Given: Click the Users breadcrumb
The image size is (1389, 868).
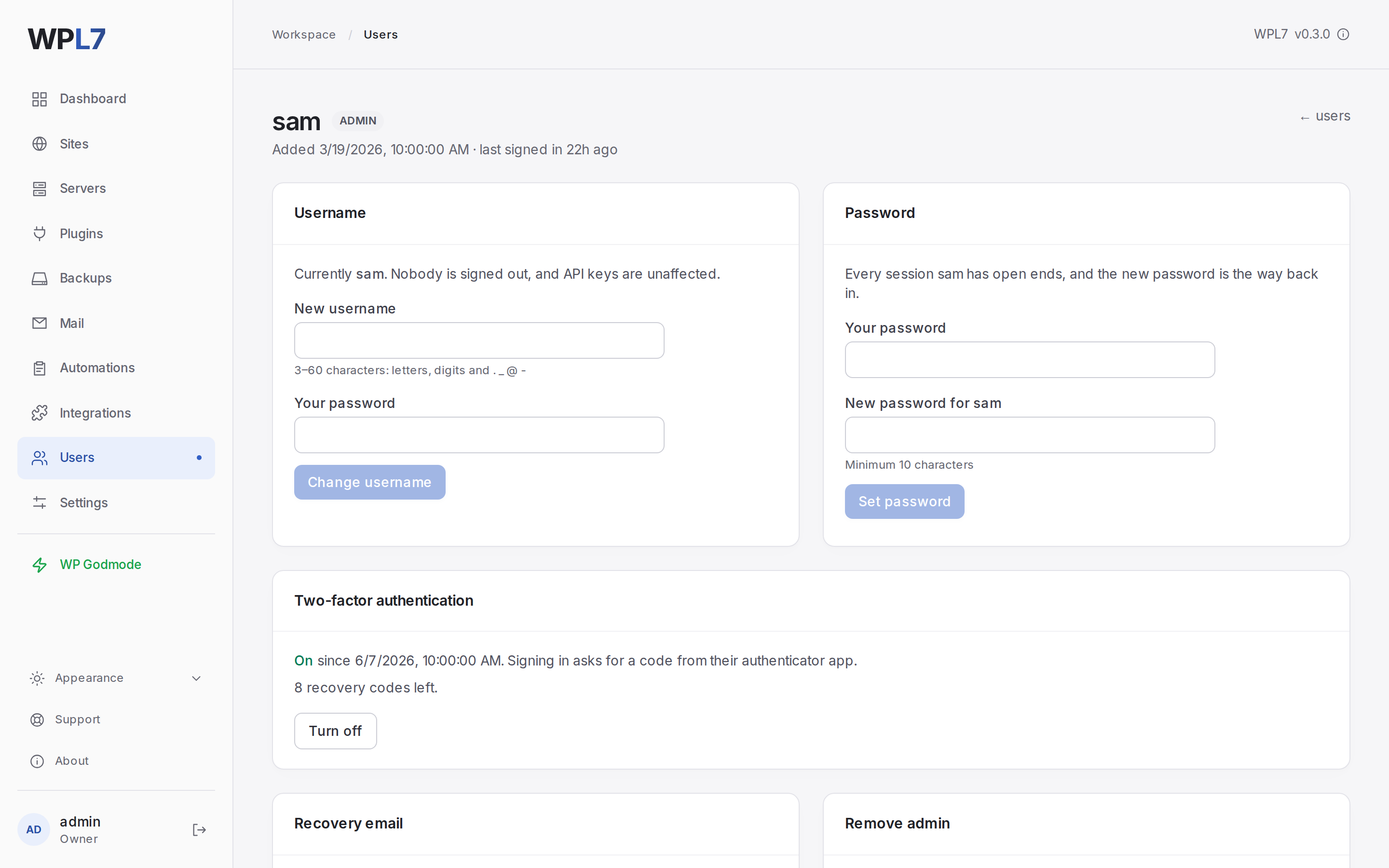Looking at the screenshot, I should (381, 34).
